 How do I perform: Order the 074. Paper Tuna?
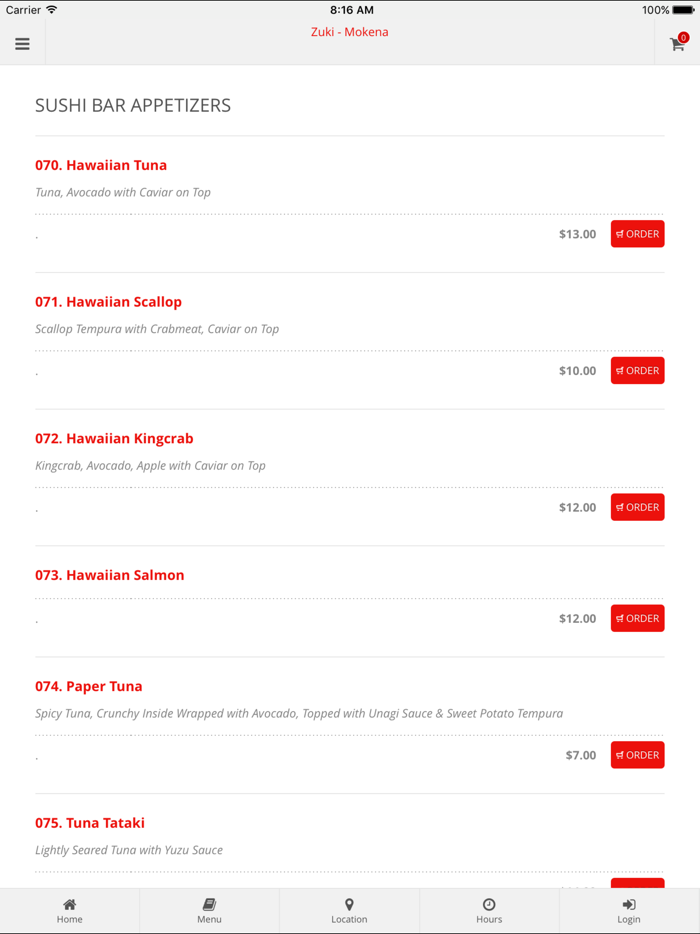pyautogui.click(x=637, y=754)
